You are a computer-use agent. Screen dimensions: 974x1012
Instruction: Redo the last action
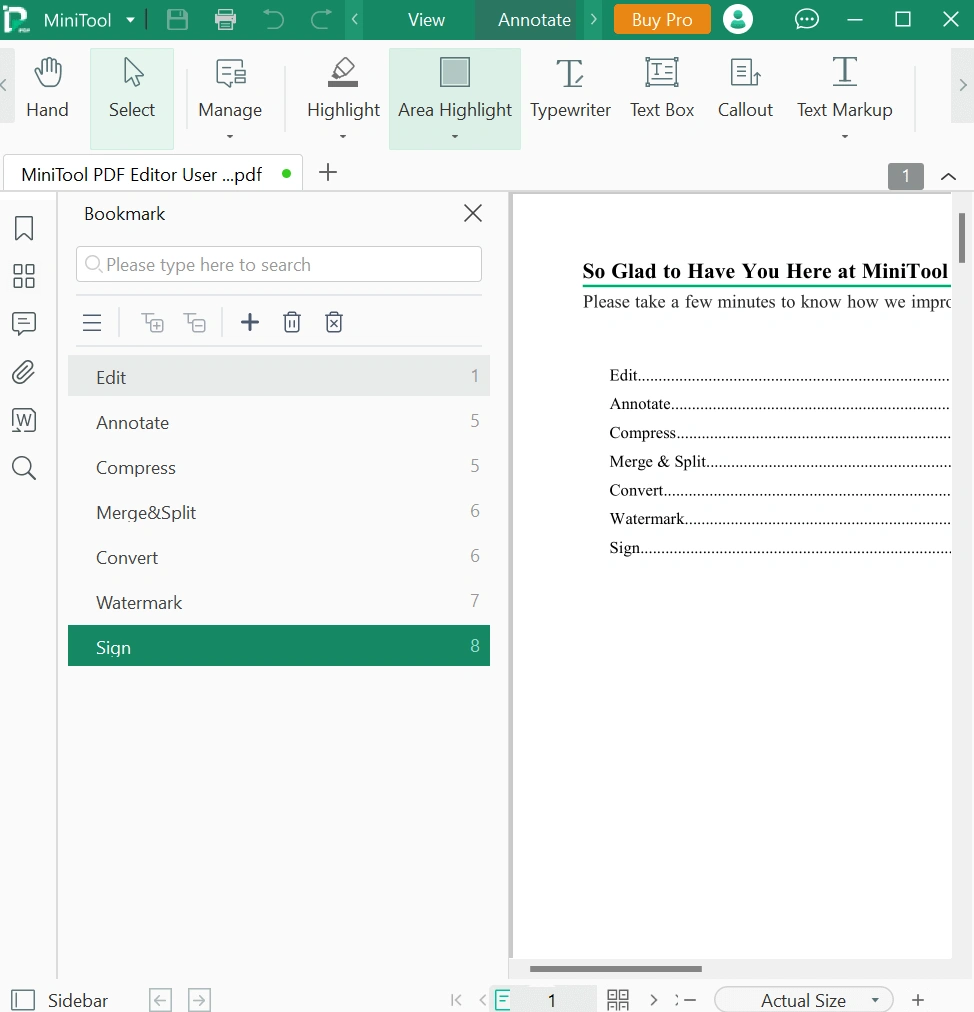click(321, 20)
